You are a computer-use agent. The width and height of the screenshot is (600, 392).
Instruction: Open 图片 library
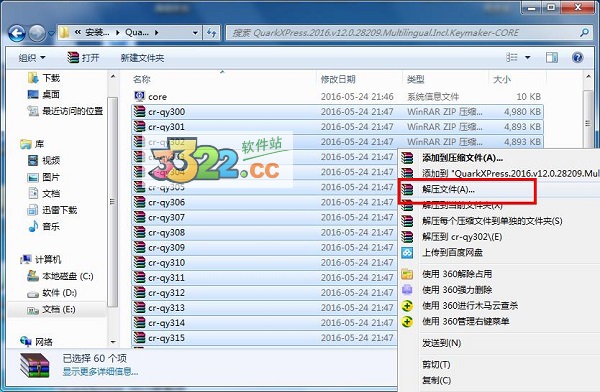point(44,177)
